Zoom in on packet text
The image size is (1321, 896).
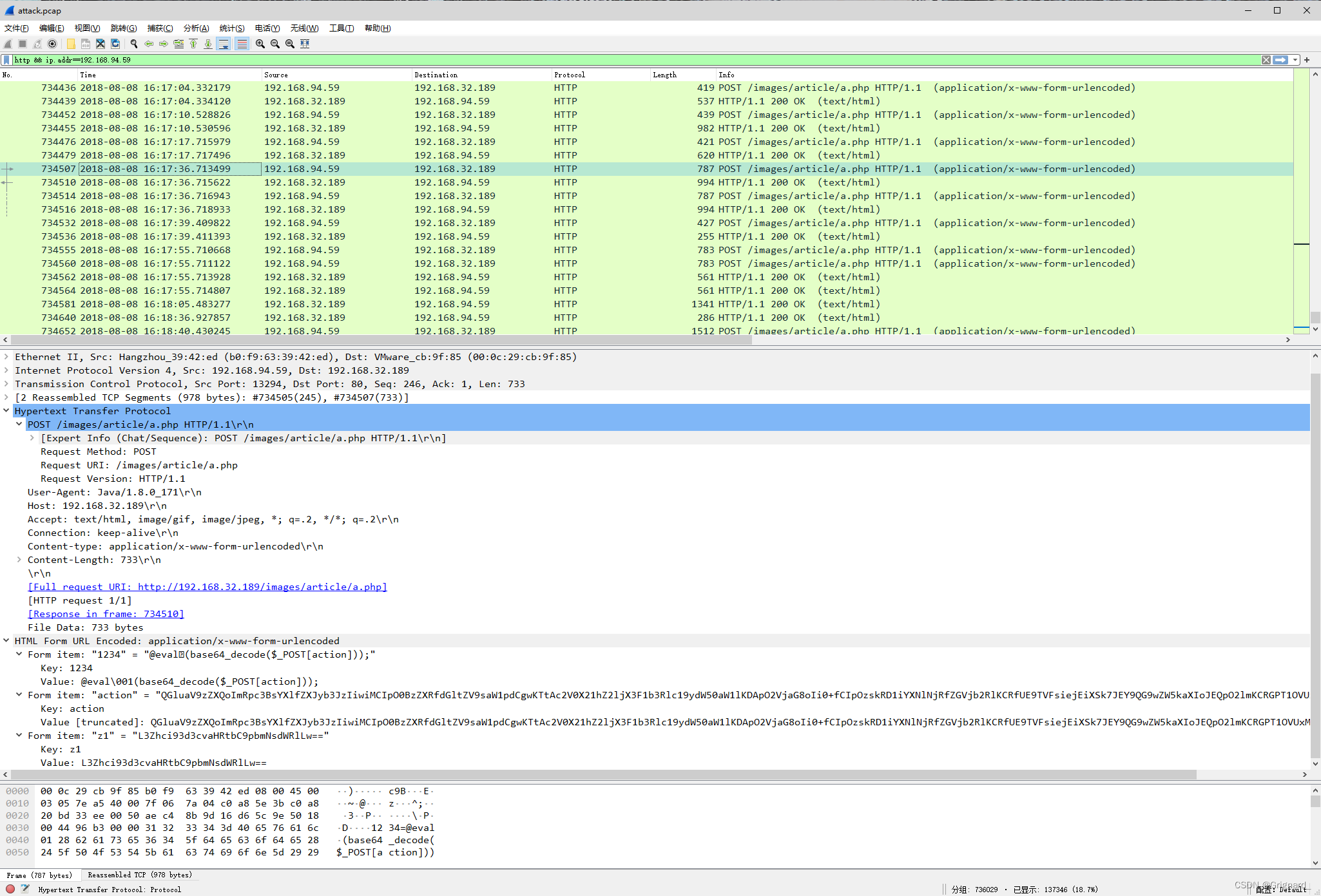point(260,44)
